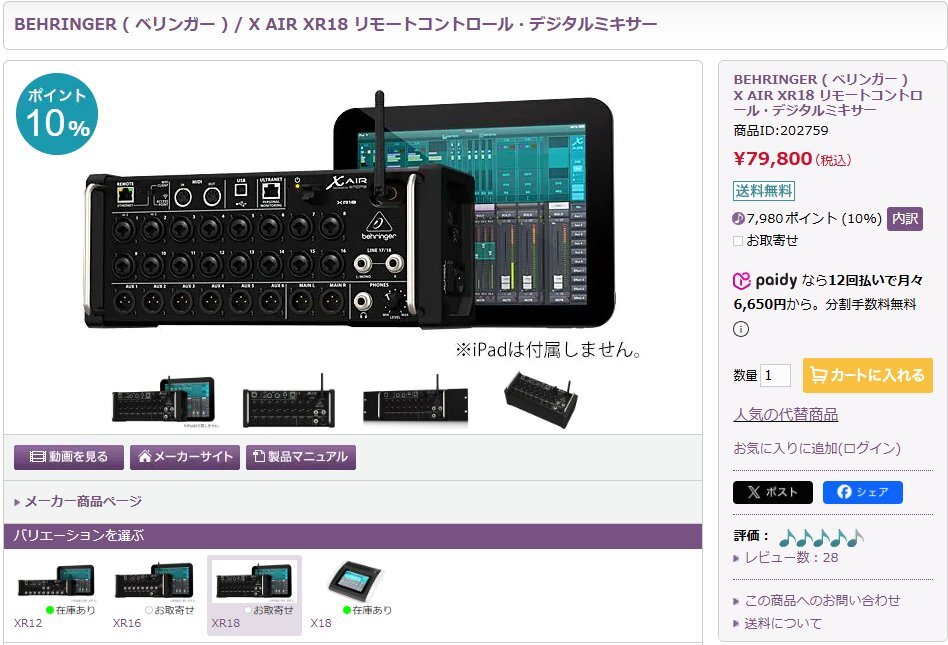Open 製品マニュアル product manual
This screenshot has width=948, height=645.
(300, 457)
